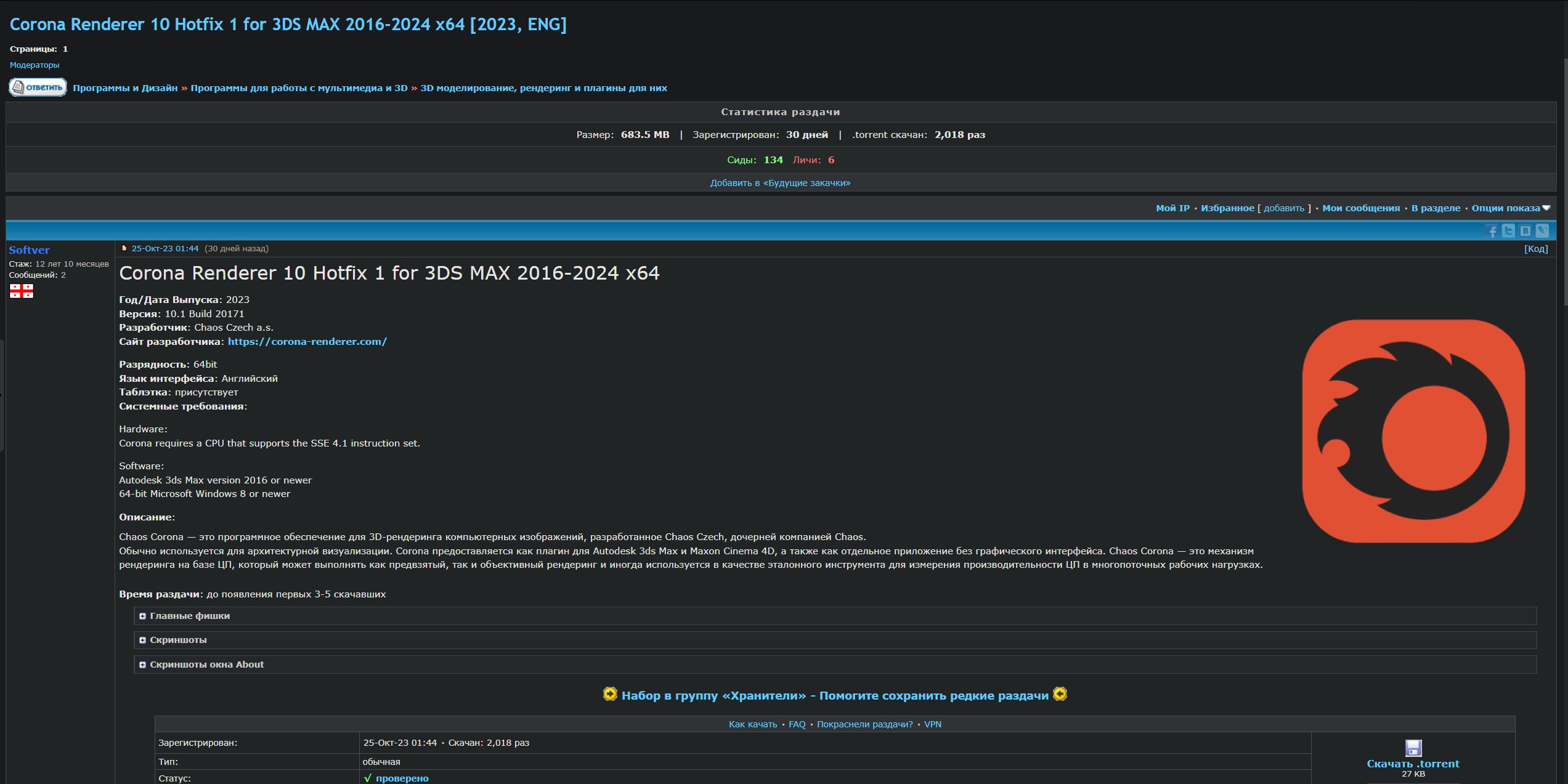Open the corona-renderer.com developer site
The height and width of the screenshot is (784, 1568).
[307, 342]
